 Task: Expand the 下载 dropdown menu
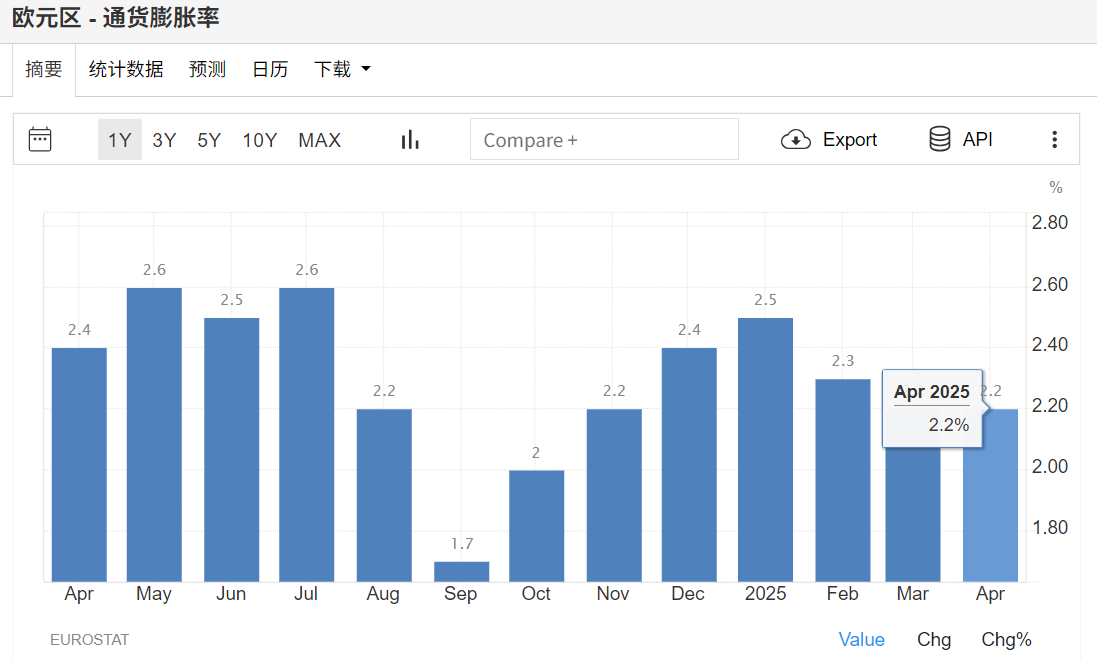coord(342,69)
